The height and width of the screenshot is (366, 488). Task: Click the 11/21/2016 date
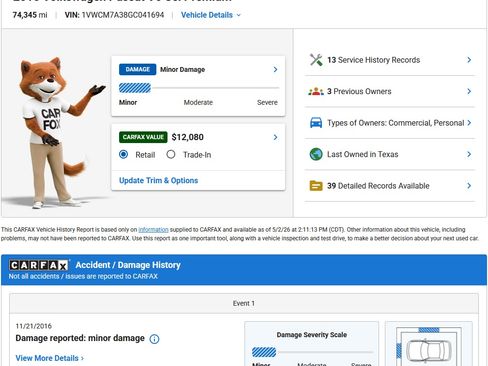[x=34, y=326]
